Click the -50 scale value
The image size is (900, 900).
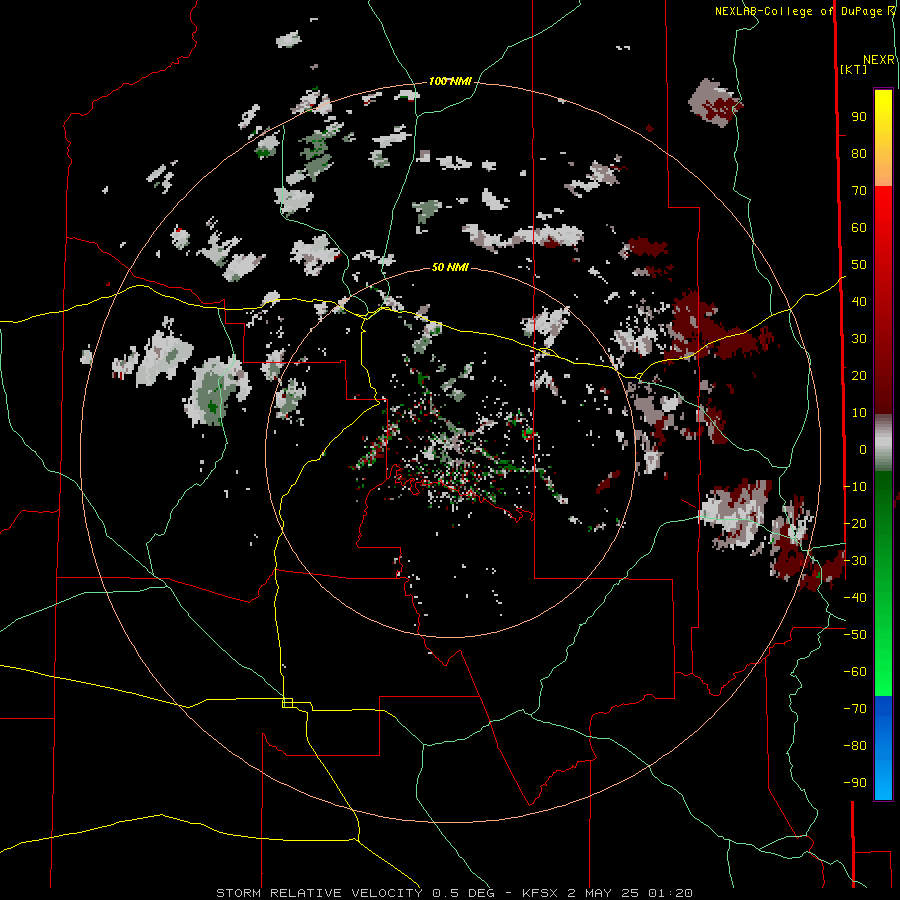[855, 634]
